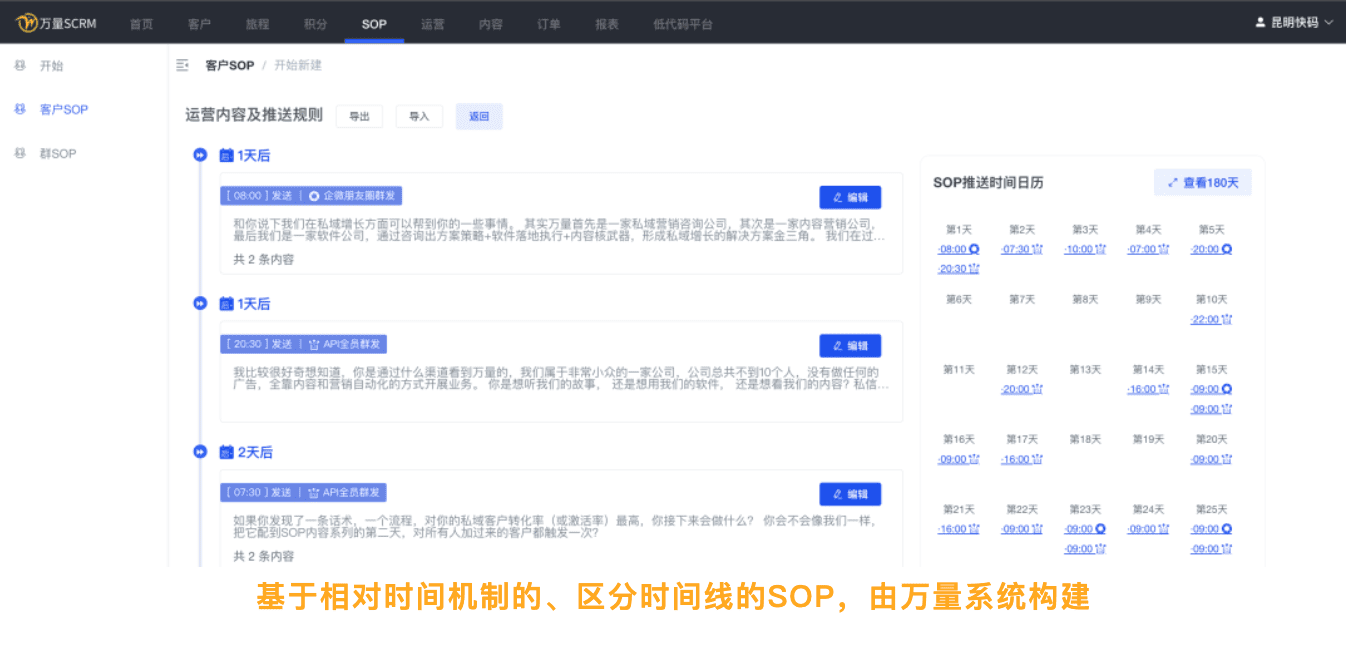
Task: Click the 运营内容及推送规则 heading
Action: click(x=254, y=115)
